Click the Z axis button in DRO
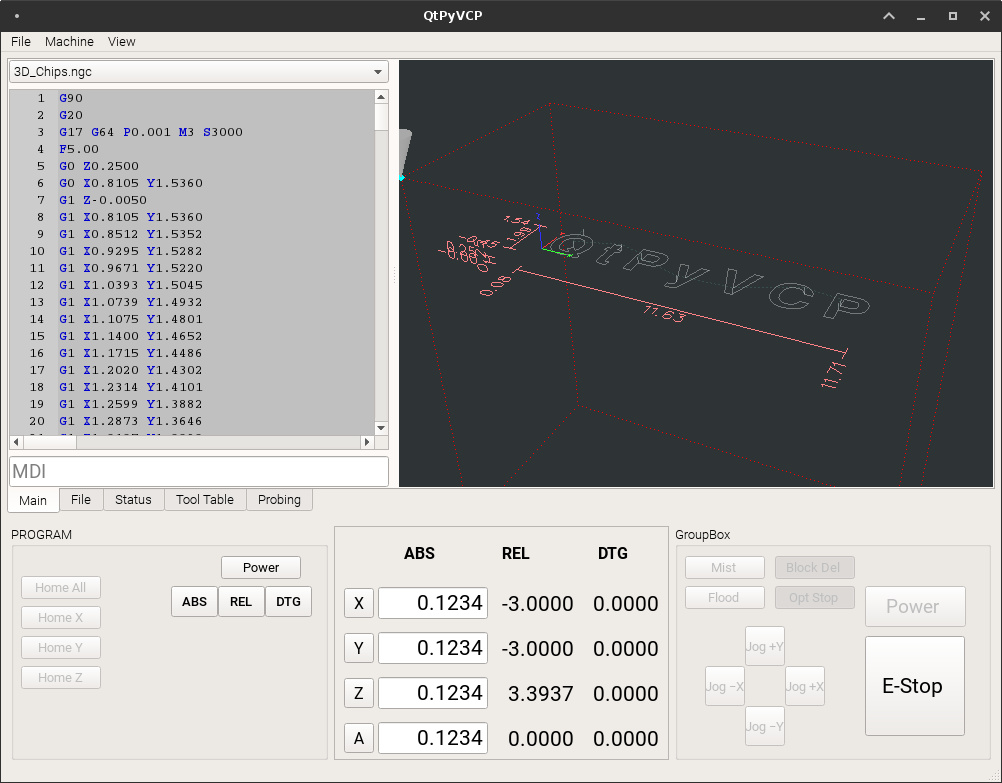Viewport: 1002px width, 783px height. [358, 694]
